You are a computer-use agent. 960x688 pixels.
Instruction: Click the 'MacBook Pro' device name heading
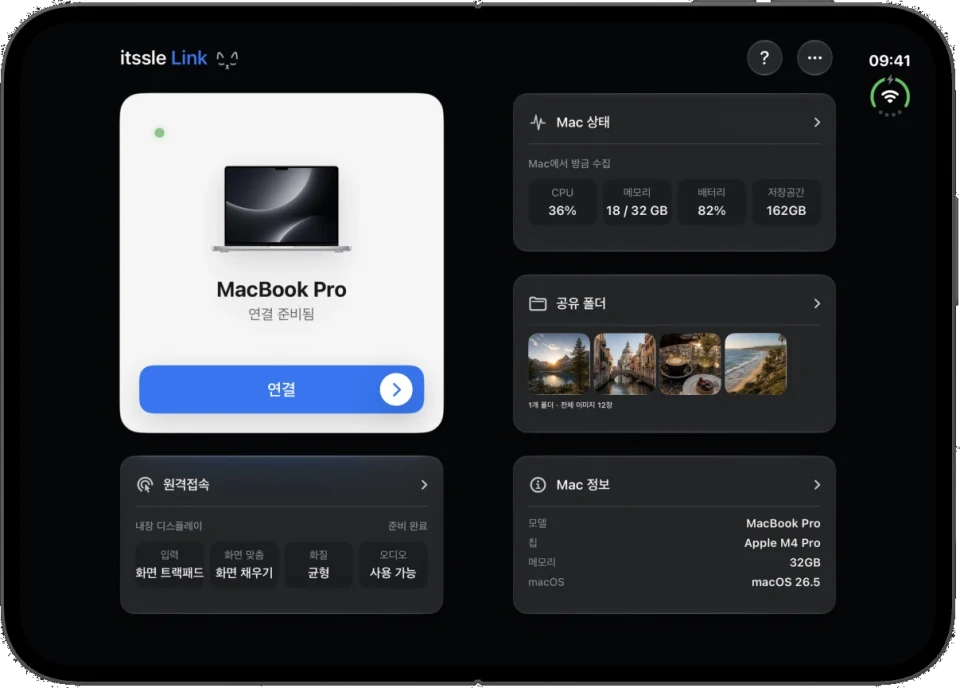[x=282, y=289]
